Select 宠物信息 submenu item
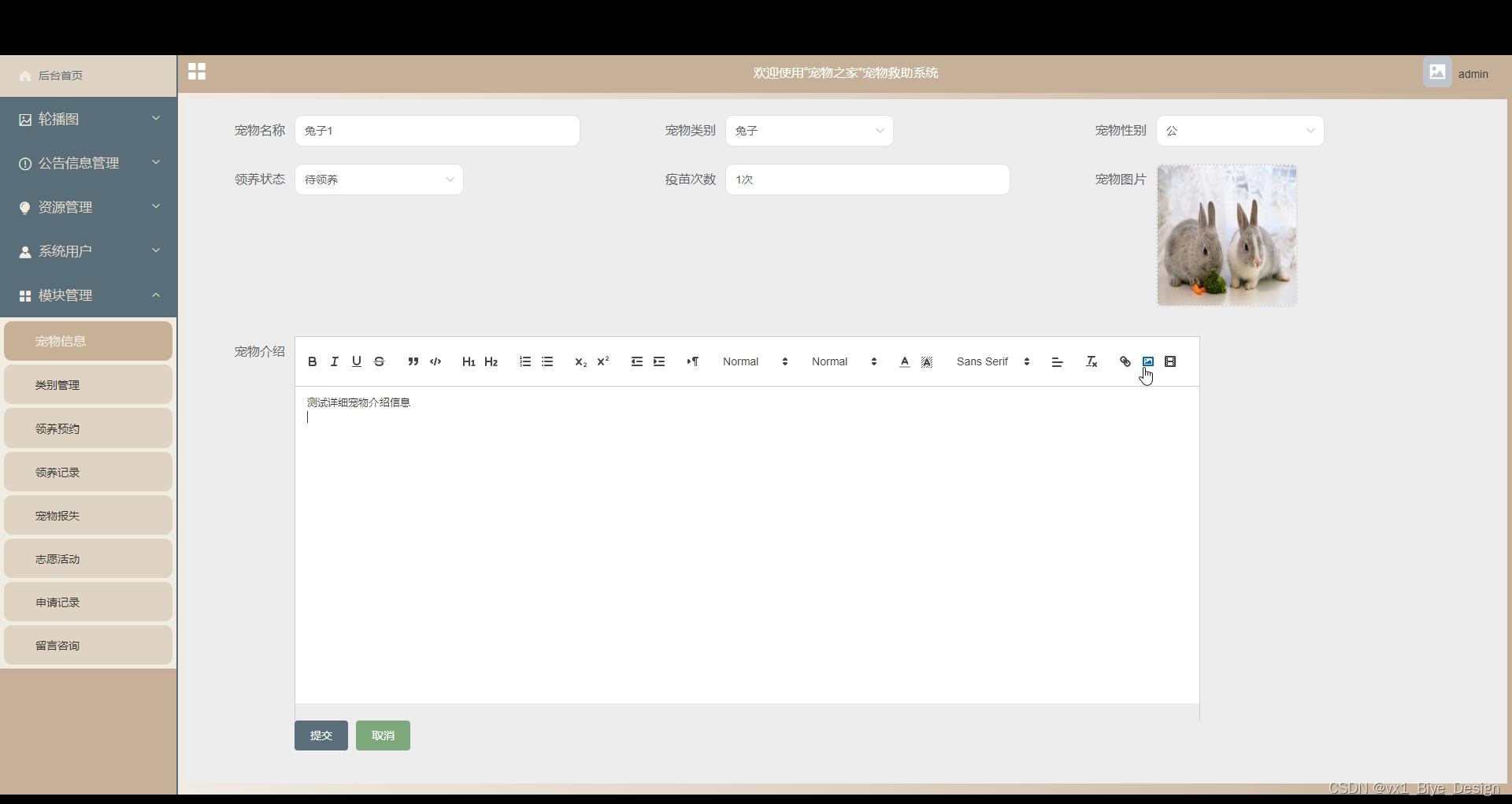 pos(88,341)
